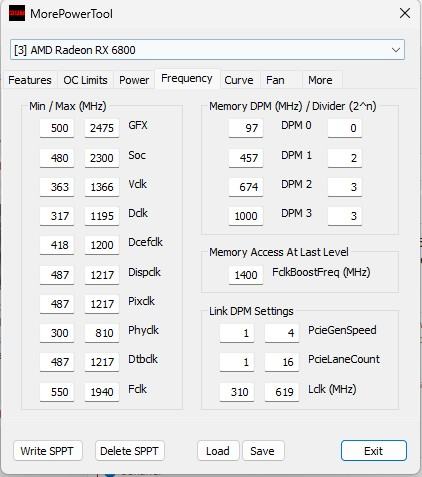Close the MorePowerTool window
Screen dimensions: 422x477
pyautogui.click(x=405, y=14)
